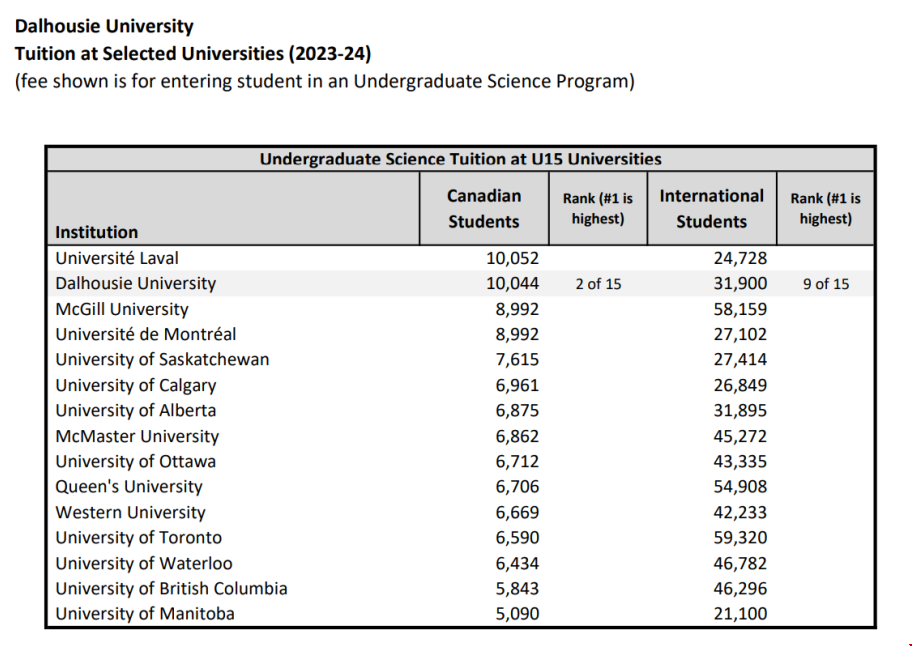Select McGill University's international tuition 58,159
Viewport: 912px width, 646px height.
[740, 309]
